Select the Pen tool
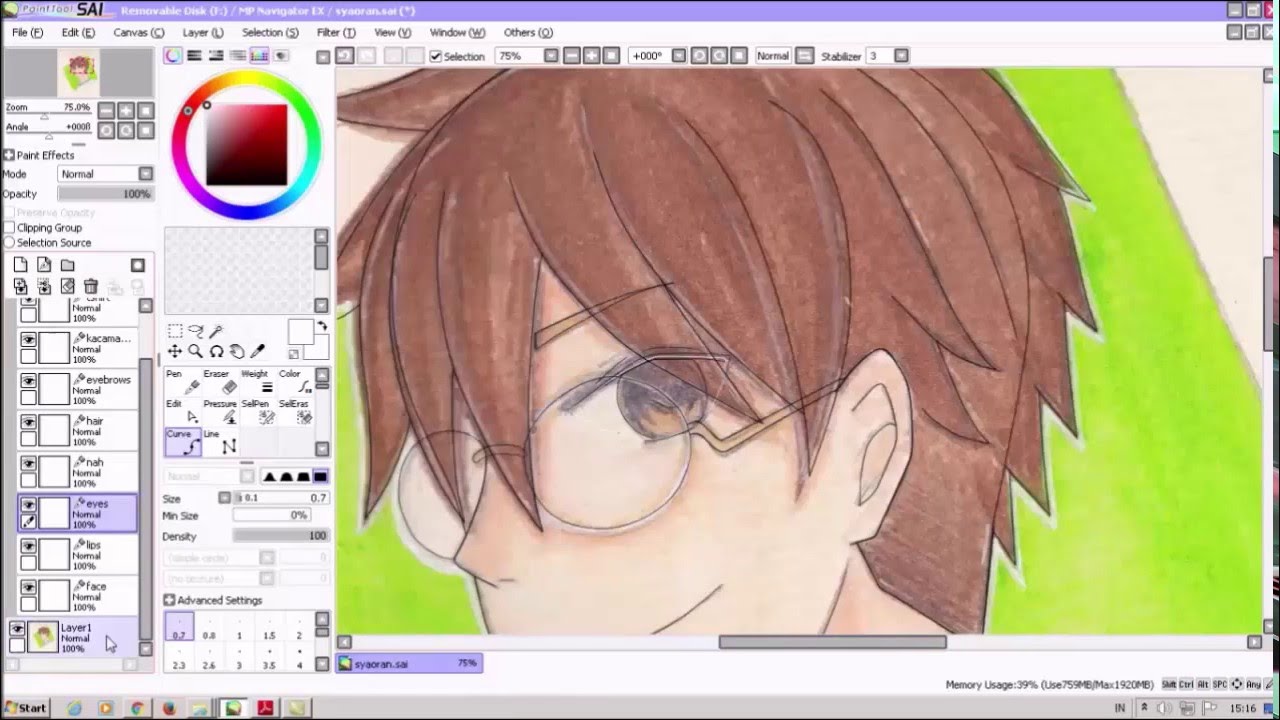Image resolution: width=1280 pixels, height=720 pixels. click(182, 381)
